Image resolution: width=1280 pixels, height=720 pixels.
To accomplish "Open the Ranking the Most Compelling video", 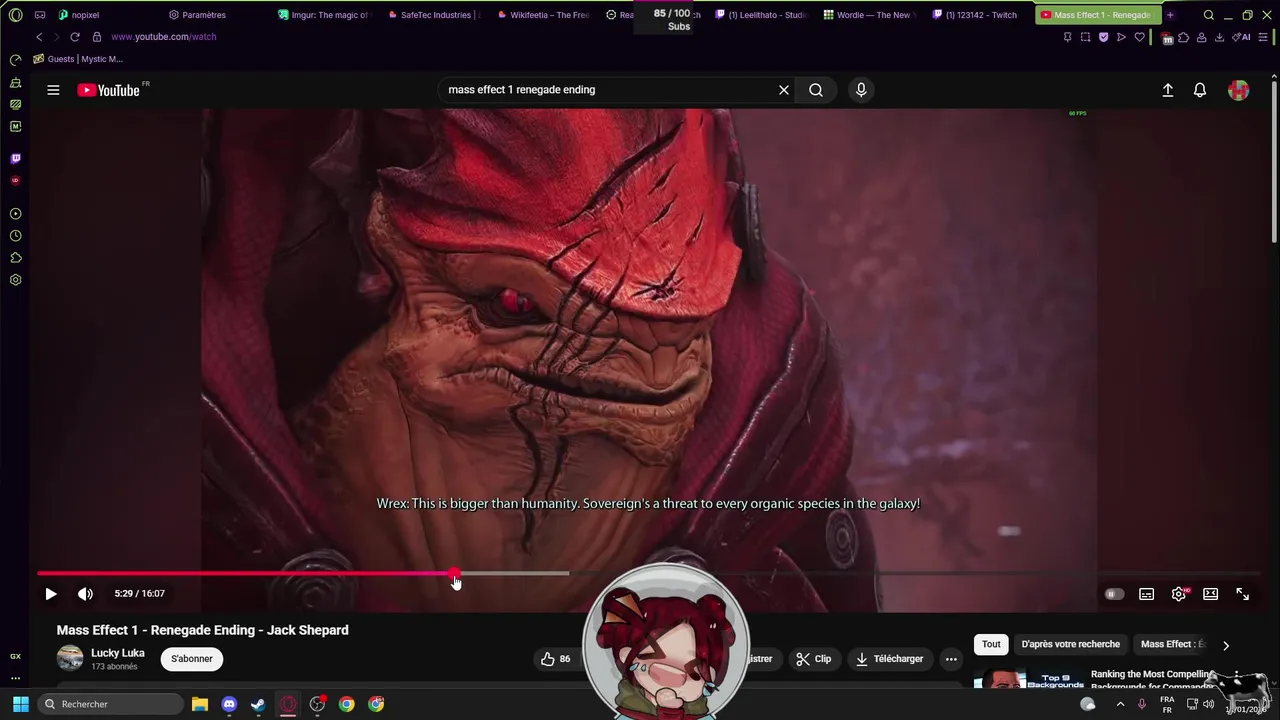I will pos(1152,680).
